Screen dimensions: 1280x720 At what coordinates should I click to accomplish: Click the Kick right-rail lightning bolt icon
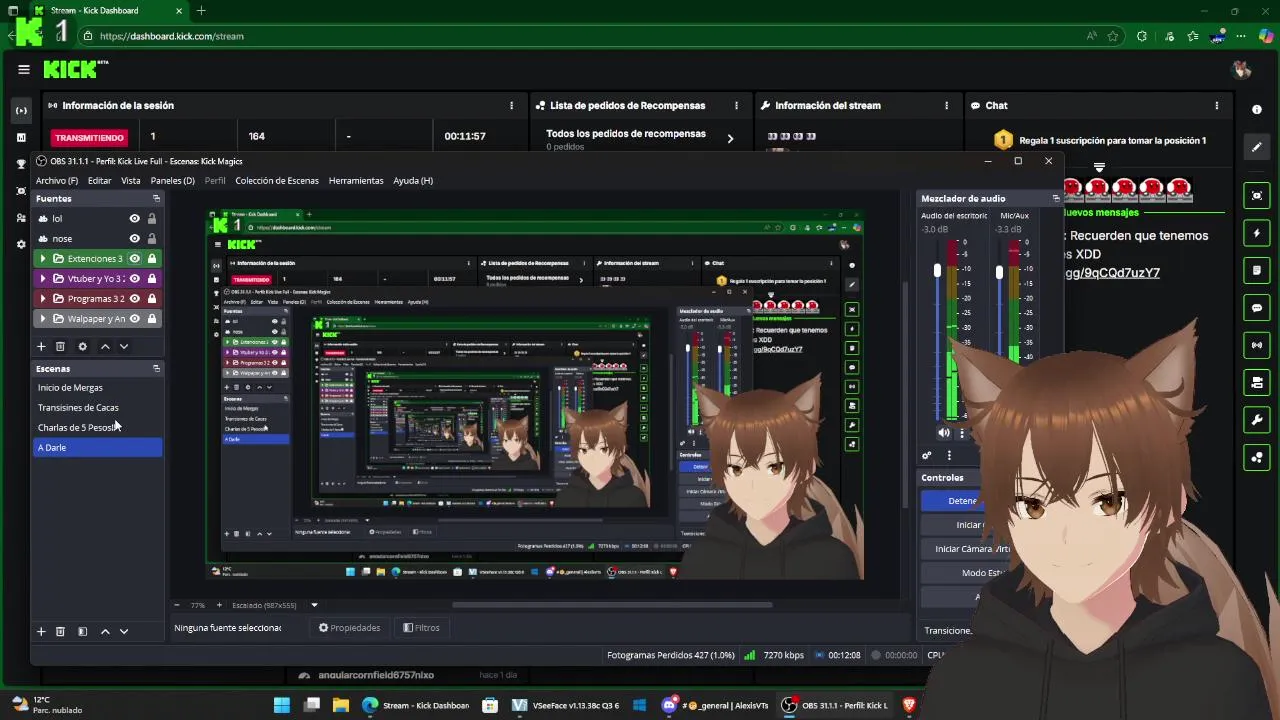coord(1257,233)
